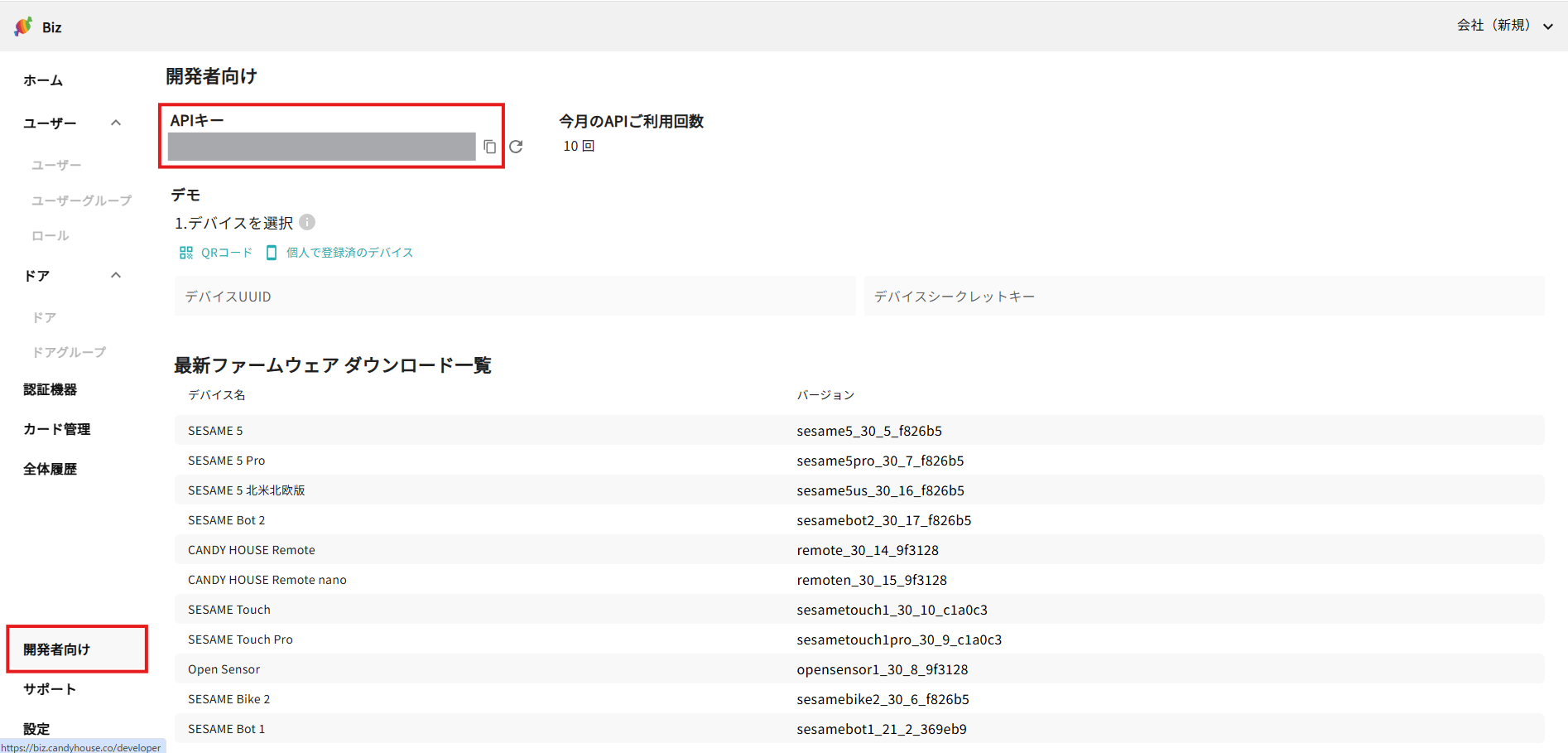Click the 今月のAPIご利用回数 heading
This screenshot has width=1568, height=753.
[631, 121]
